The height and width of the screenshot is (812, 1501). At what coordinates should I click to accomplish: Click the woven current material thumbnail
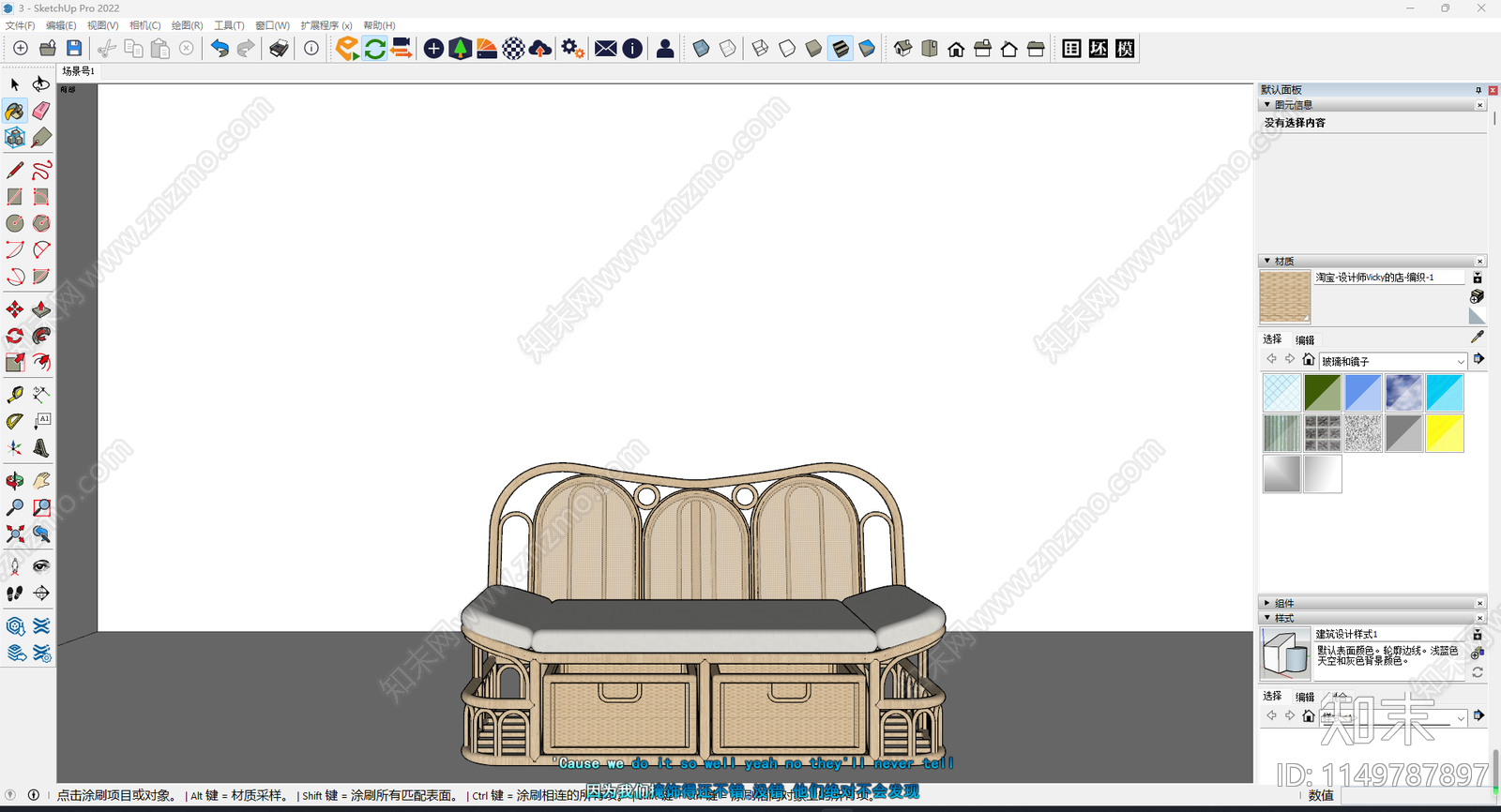pyautogui.click(x=1284, y=297)
